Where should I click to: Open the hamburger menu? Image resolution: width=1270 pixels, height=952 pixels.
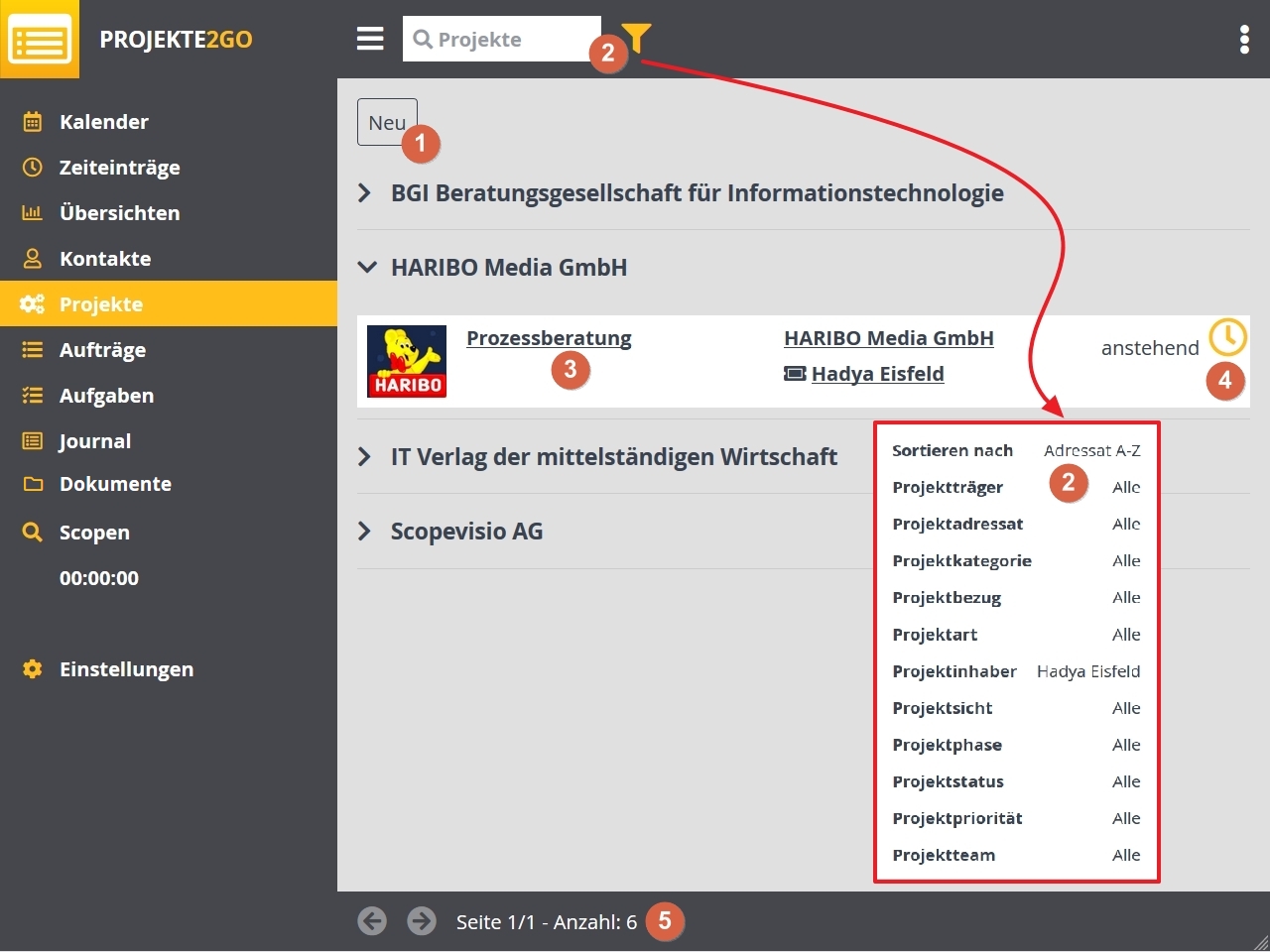click(370, 39)
